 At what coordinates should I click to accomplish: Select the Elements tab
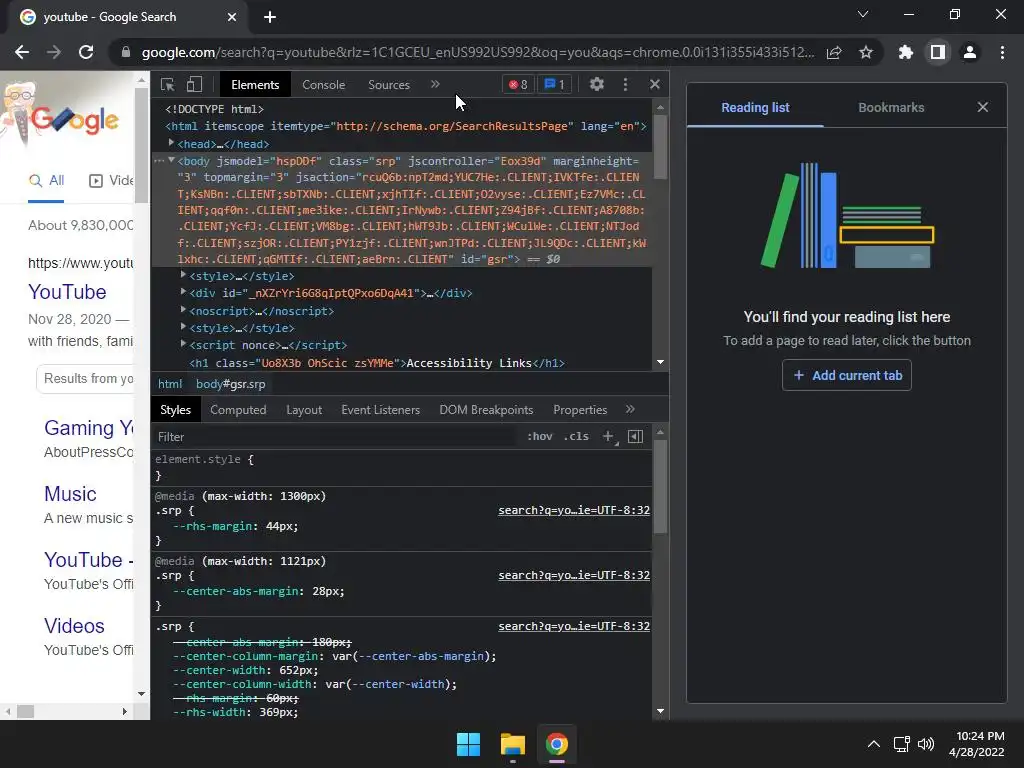[x=255, y=84]
